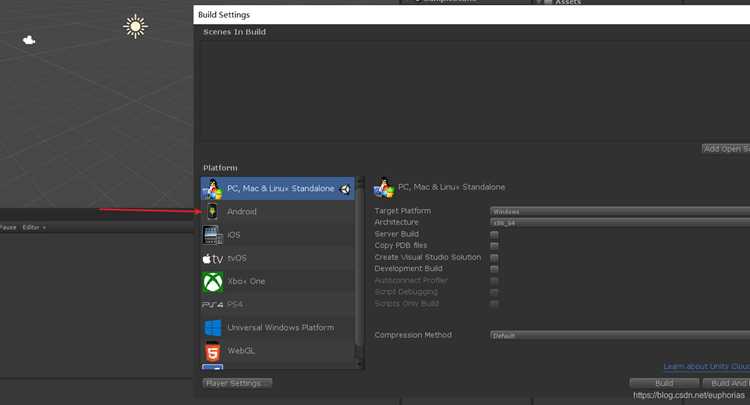Image resolution: width=750 pixels, height=405 pixels.
Task: Choose the tvOS platform icon
Action: (212, 259)
